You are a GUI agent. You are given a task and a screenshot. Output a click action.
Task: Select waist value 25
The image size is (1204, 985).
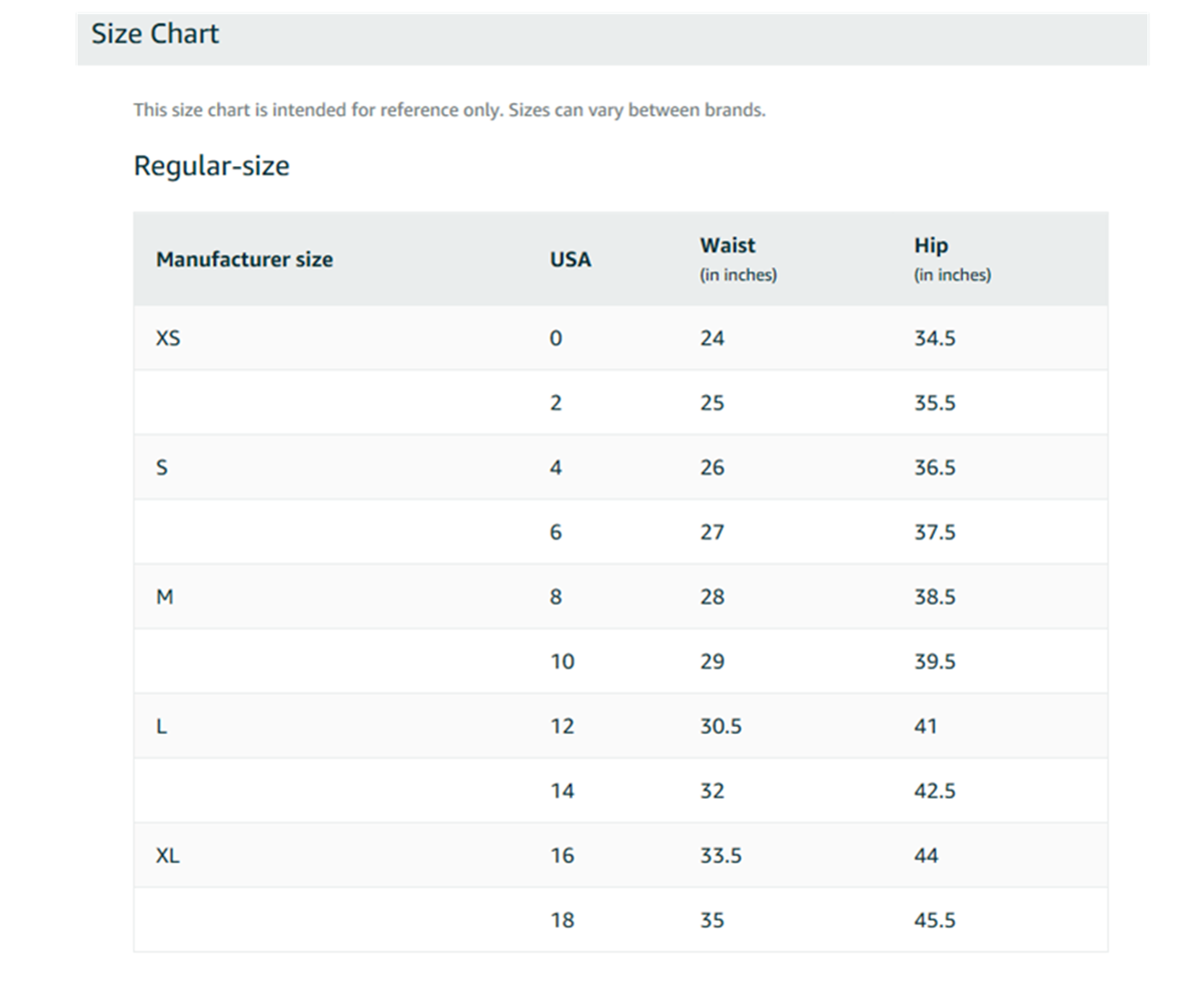coord(712,403)
